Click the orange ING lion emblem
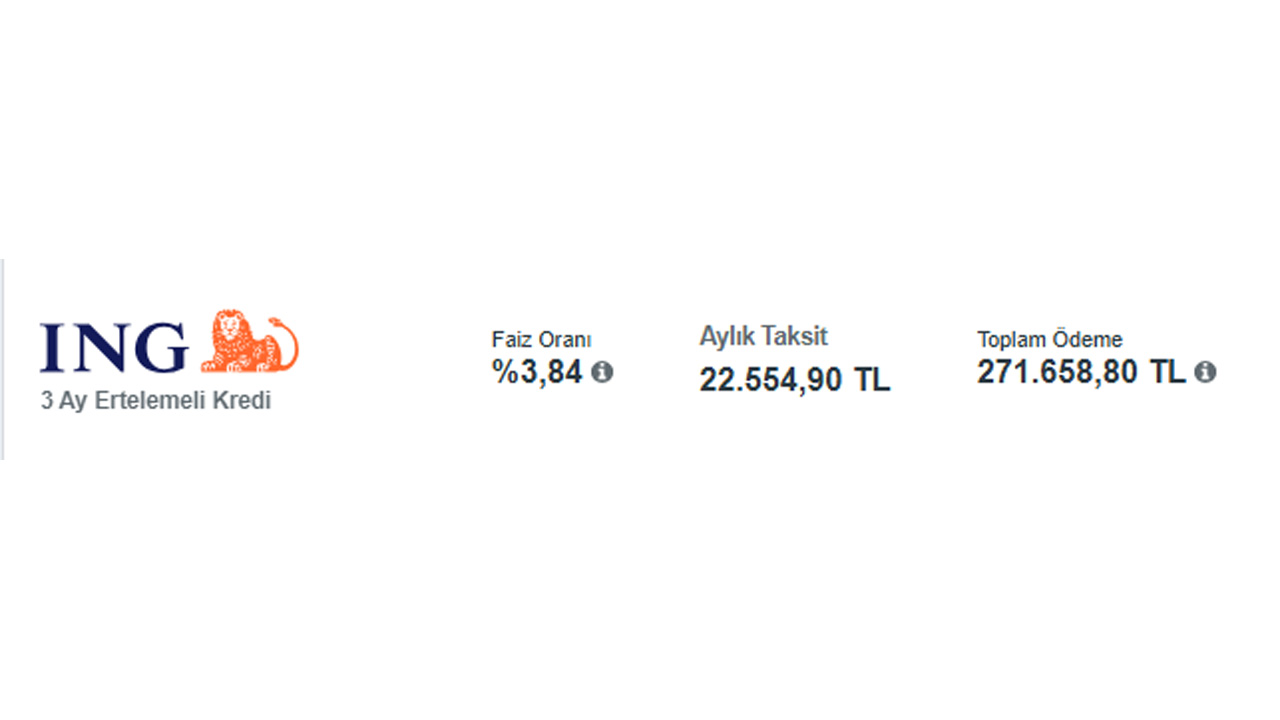The image size is (1280, 720). tap(250, 341)
